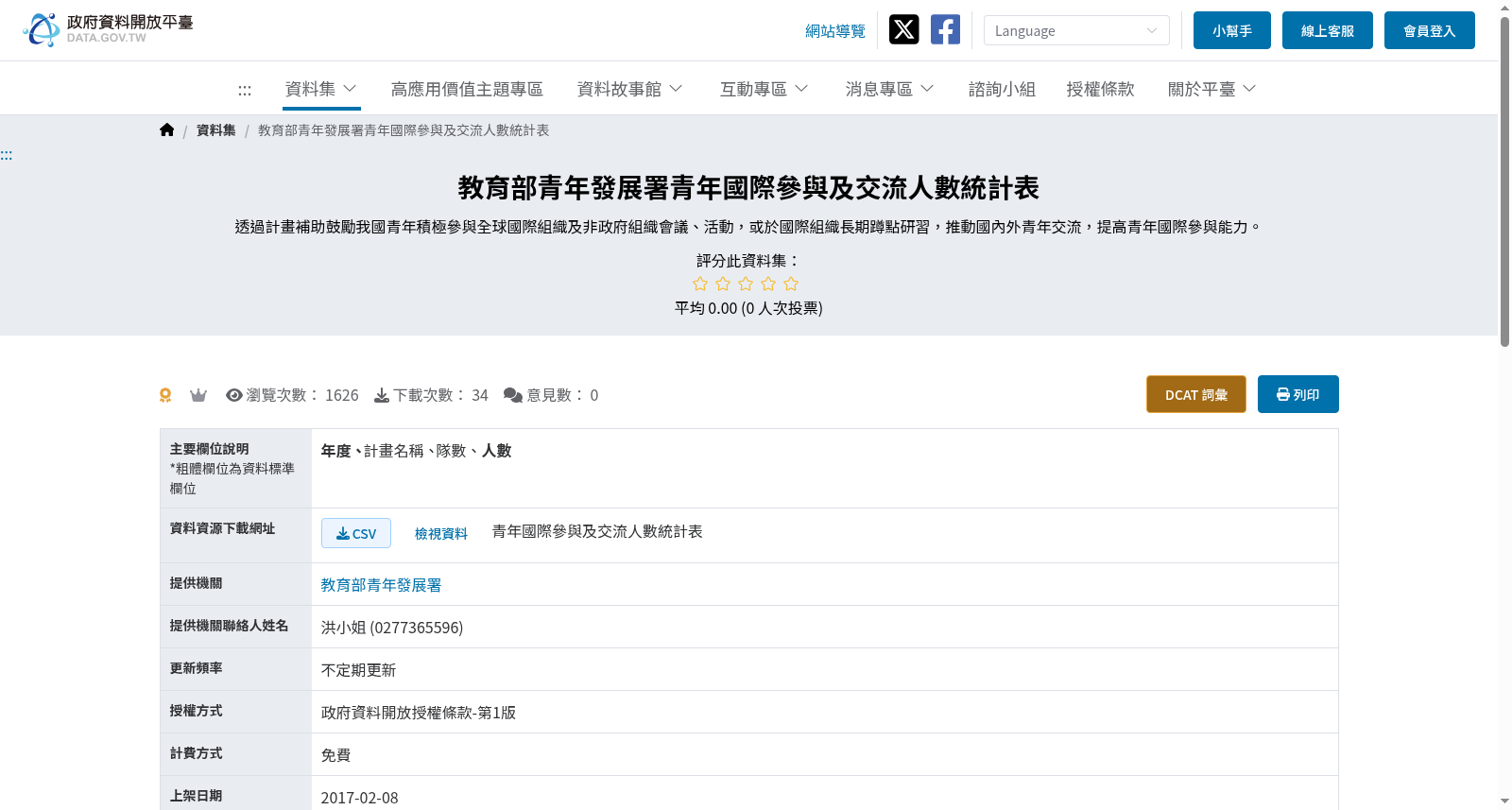Click the download icon beside 下載次數
Image resolution: width=1512 pixels, height=810 pixels.
tap(382, 395)
